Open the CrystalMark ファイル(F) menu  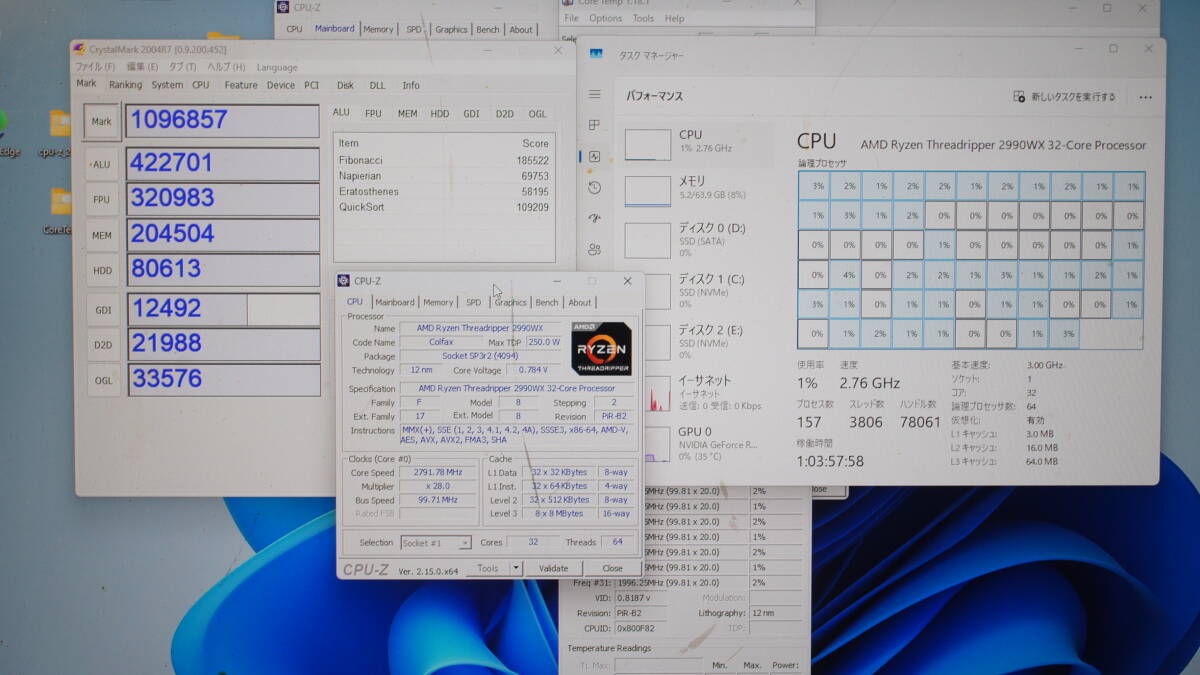(96, 67)
